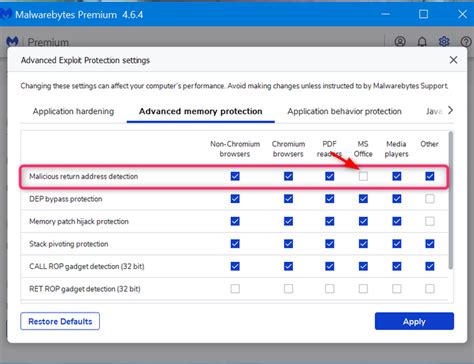Click the Chromium browsers column header
Viewport: 474px width, 364px height.
[288, 149]
